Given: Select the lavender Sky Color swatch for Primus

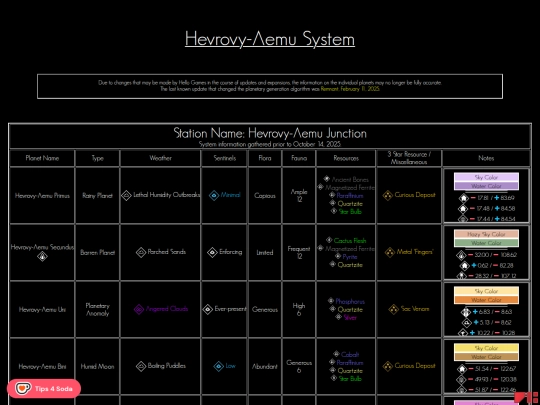Looking at the screenshot, I should click(486, 177).
